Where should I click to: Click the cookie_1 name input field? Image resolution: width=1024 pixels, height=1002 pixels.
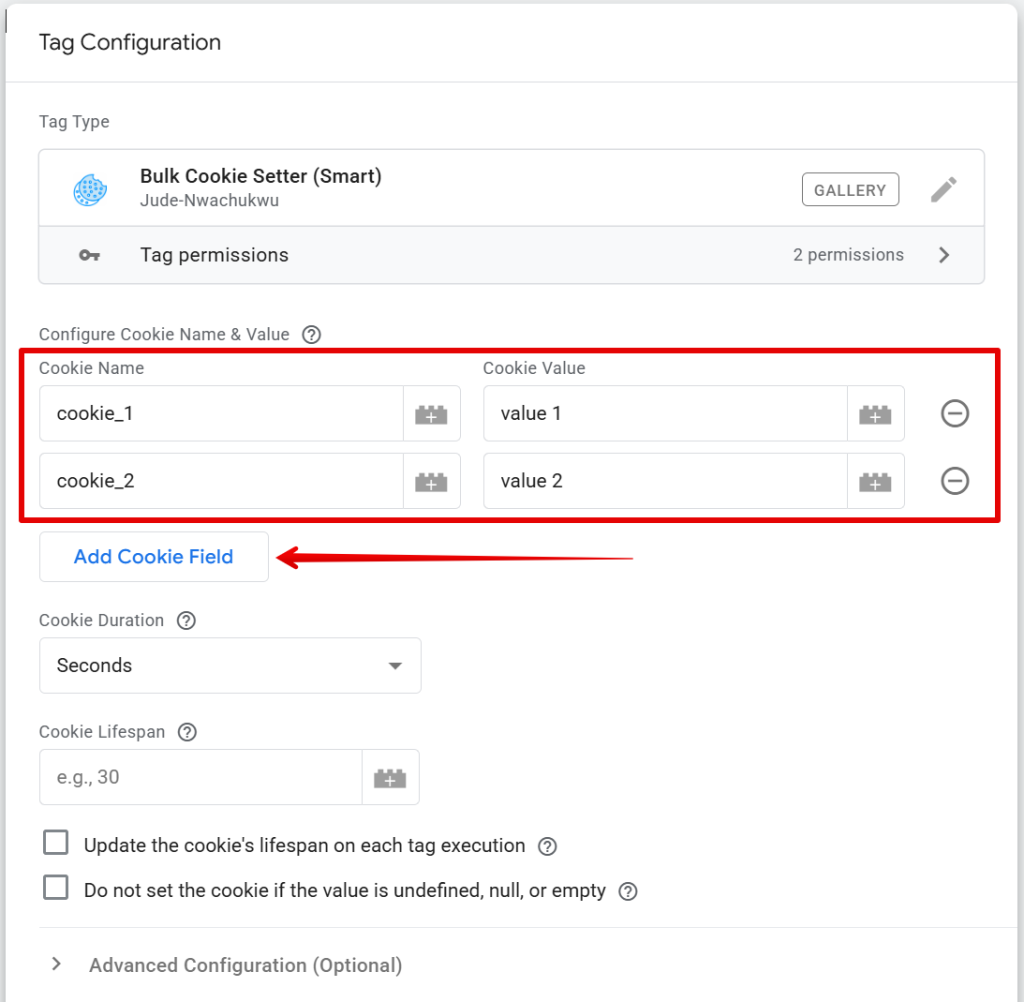point(220,414)
